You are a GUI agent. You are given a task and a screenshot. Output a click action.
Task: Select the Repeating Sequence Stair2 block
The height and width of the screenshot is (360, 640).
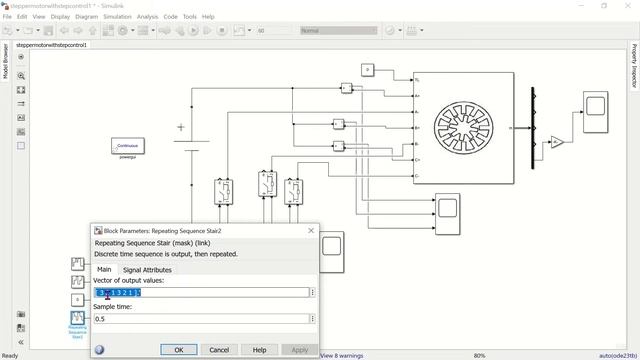tap(78, 318)
